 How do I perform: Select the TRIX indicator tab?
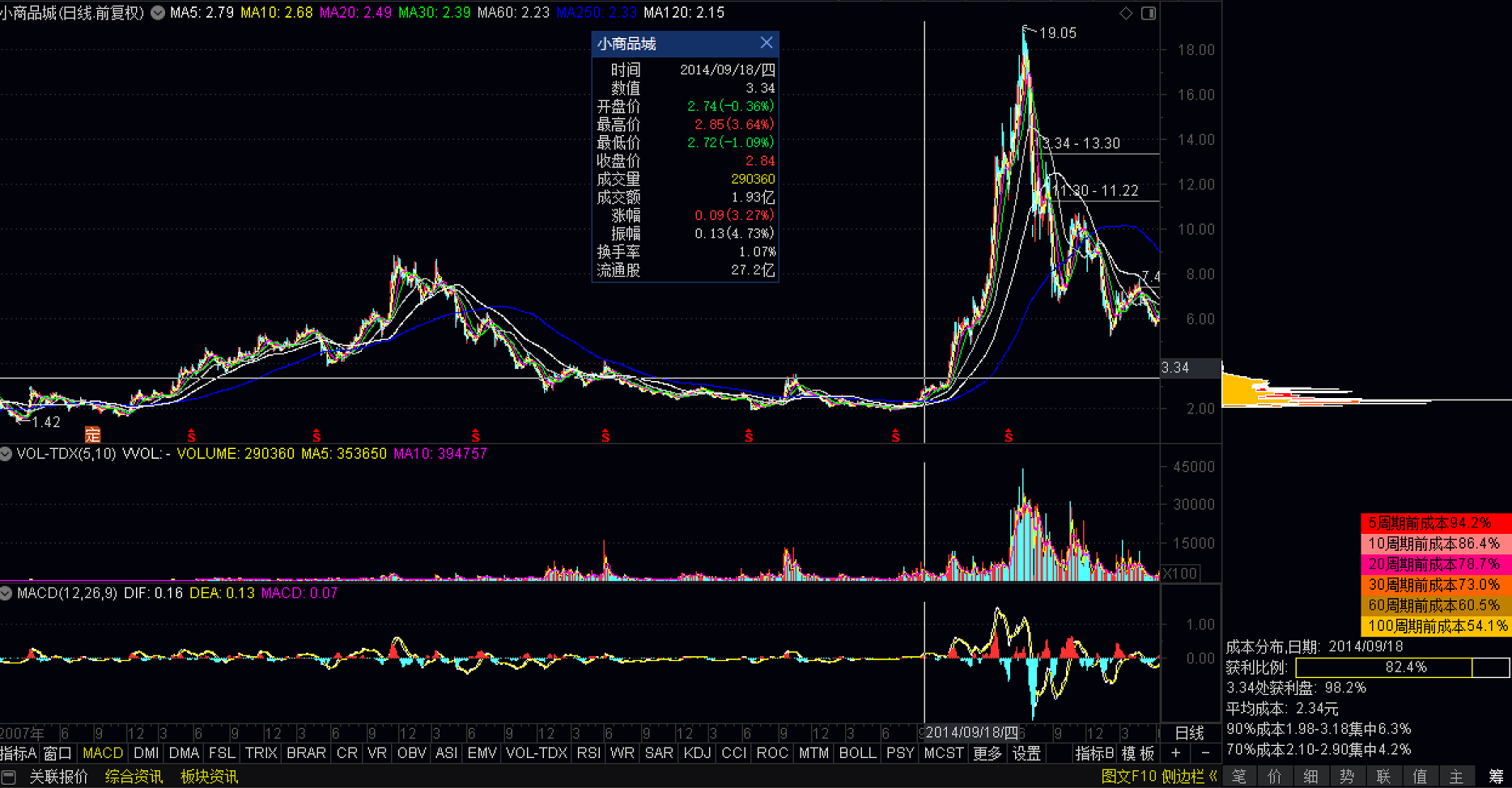point(261,753)
